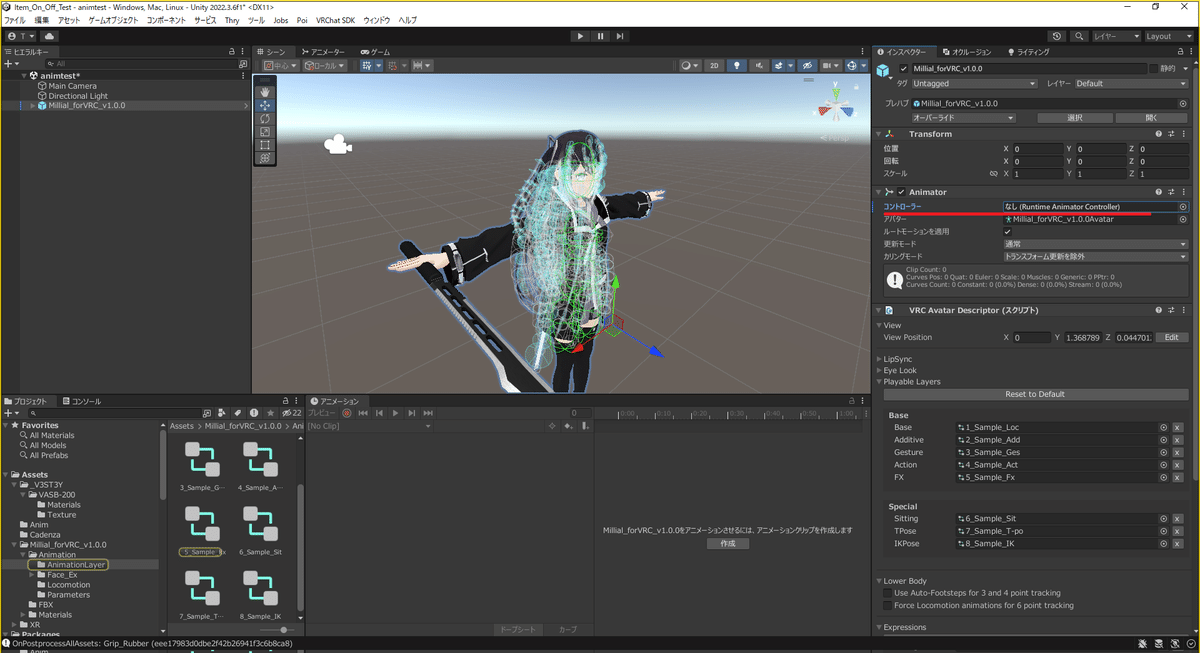Open Animator component preset icon

(1171, 192)
